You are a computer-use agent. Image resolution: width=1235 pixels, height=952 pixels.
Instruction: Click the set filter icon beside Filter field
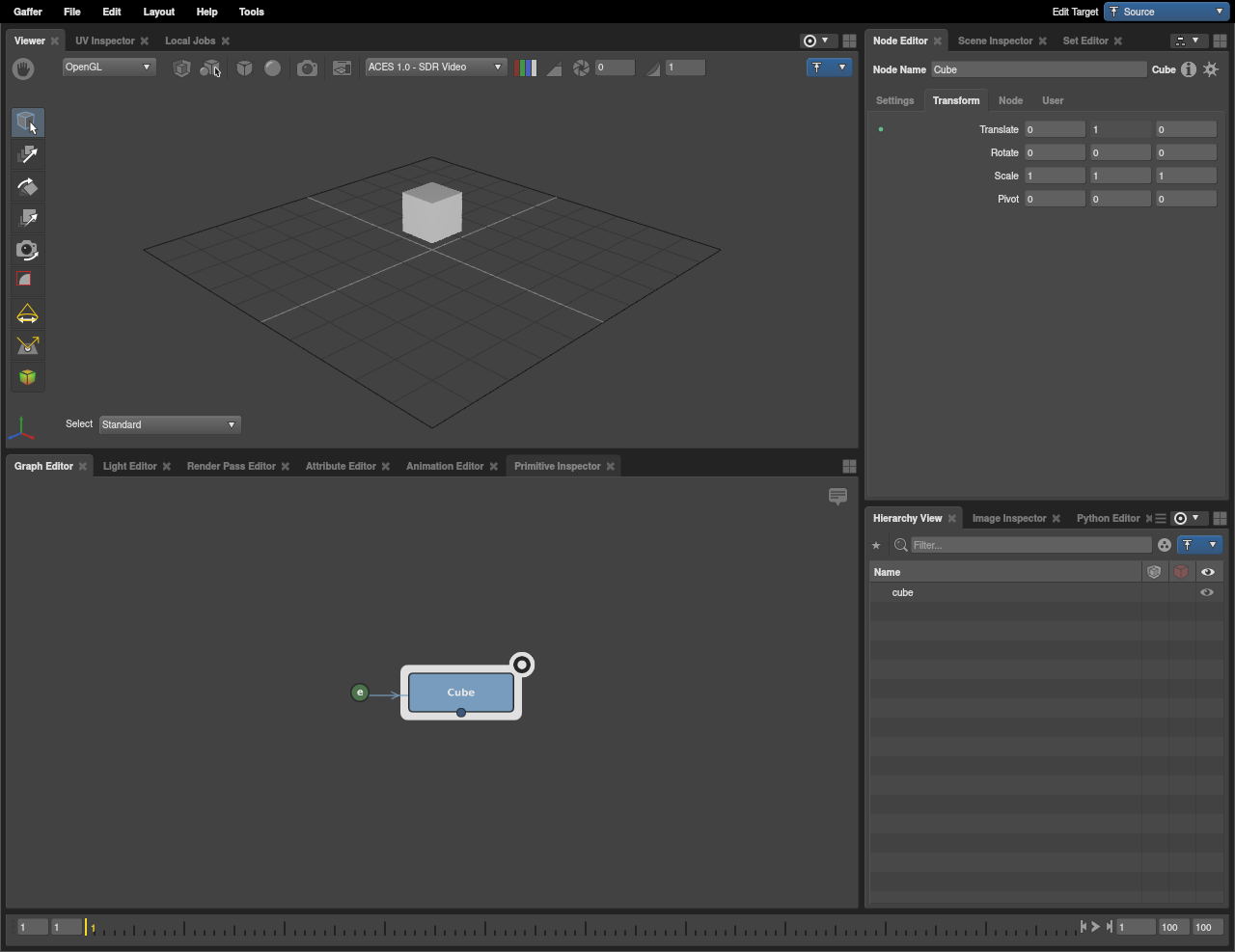pyautogui.click(x=1165, y=545)
